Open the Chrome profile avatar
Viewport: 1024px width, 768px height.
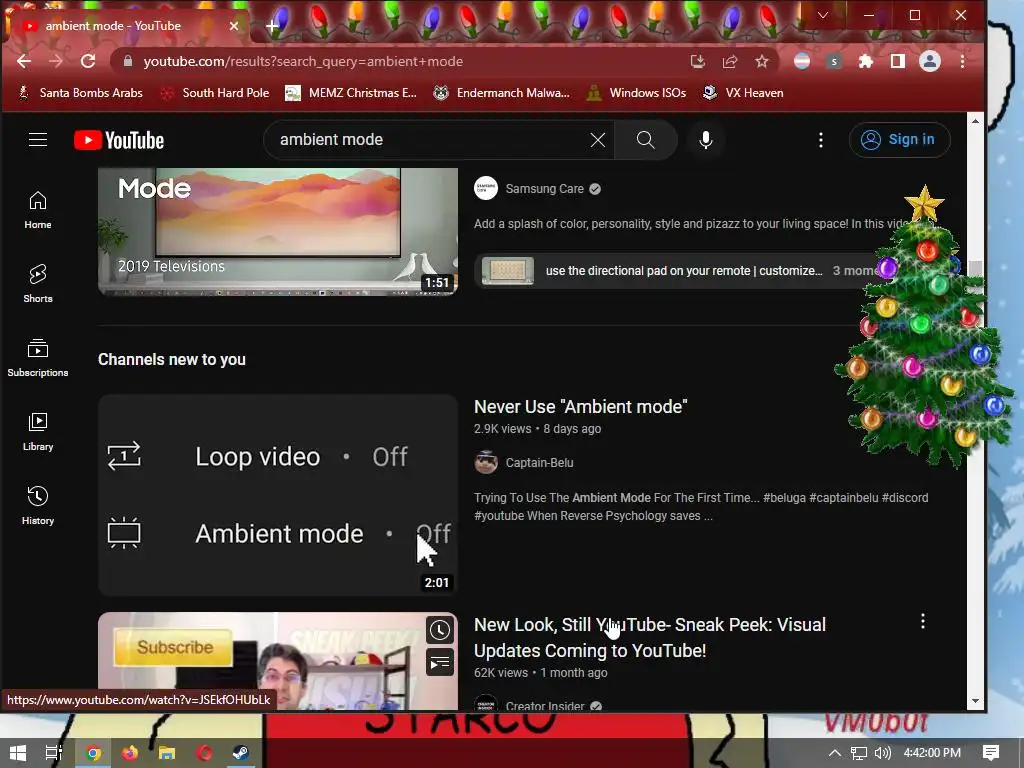(x=930, y=61)
